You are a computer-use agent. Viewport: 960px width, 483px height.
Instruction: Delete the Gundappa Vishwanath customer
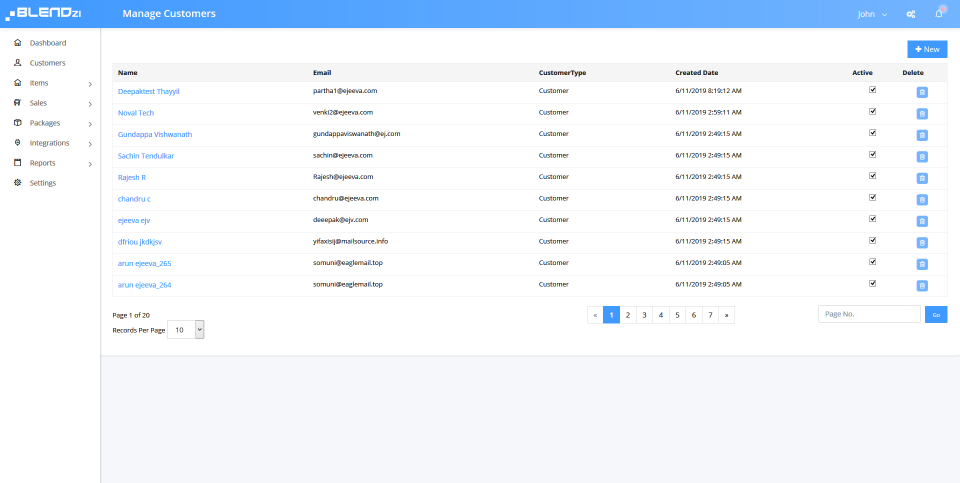coord(922,135)
